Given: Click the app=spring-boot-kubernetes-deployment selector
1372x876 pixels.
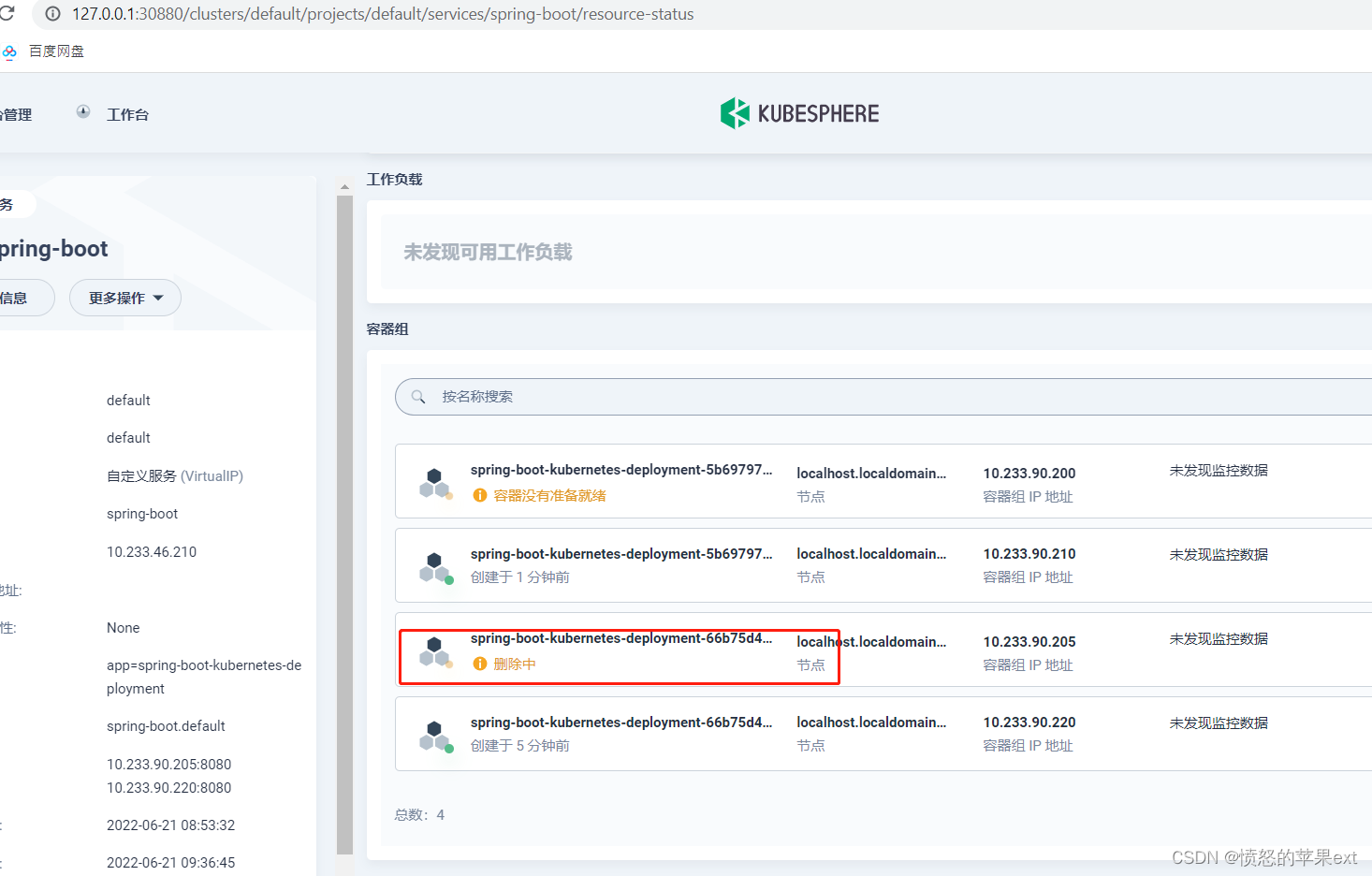Looking at the screenshot, I should (x=204, y=677).
